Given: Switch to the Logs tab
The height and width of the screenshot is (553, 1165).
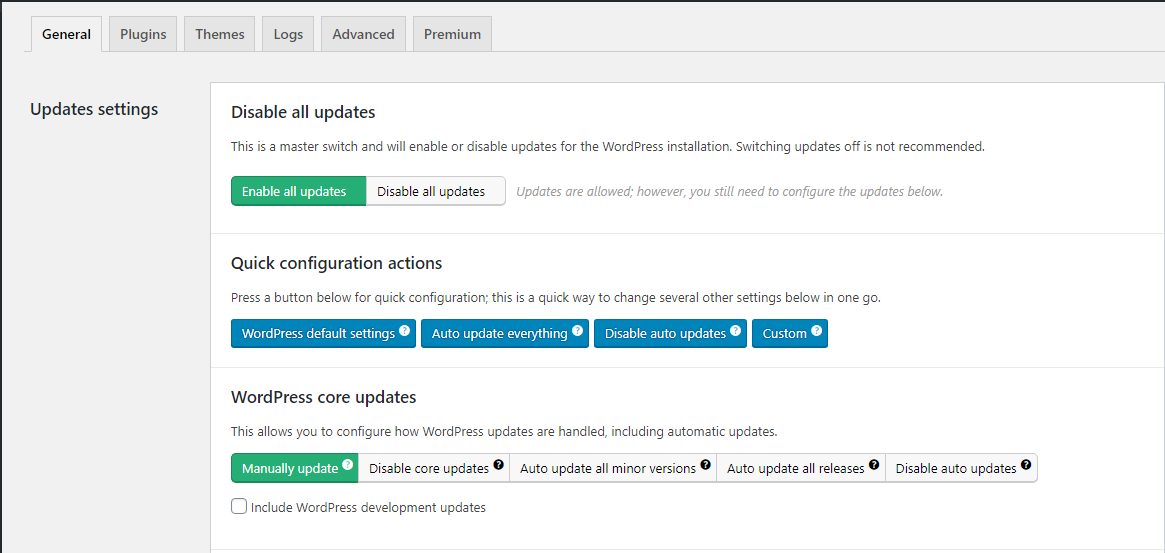Looking at the screenshot, I should [288, 34].
